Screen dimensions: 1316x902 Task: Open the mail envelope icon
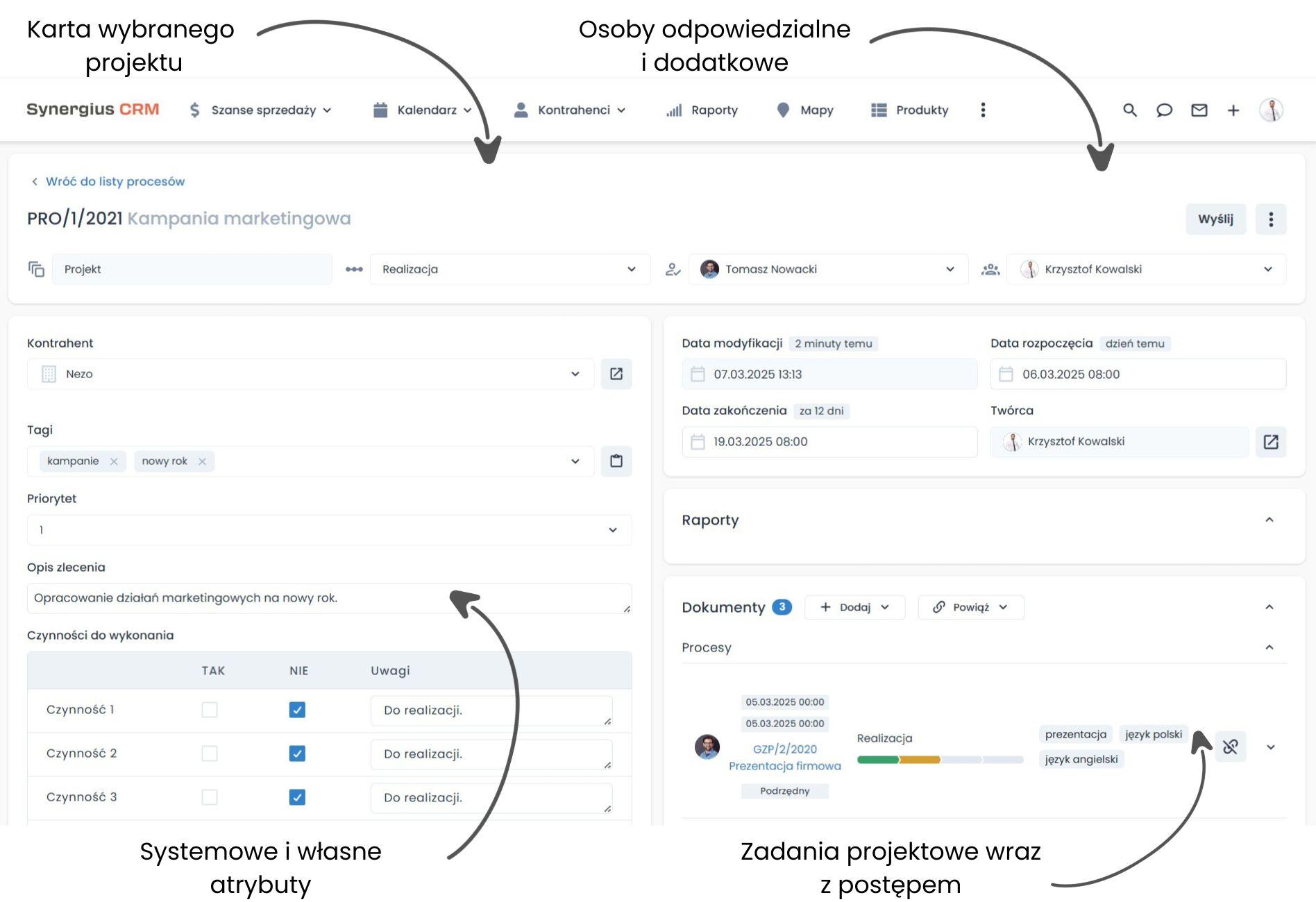[1199, 110]
